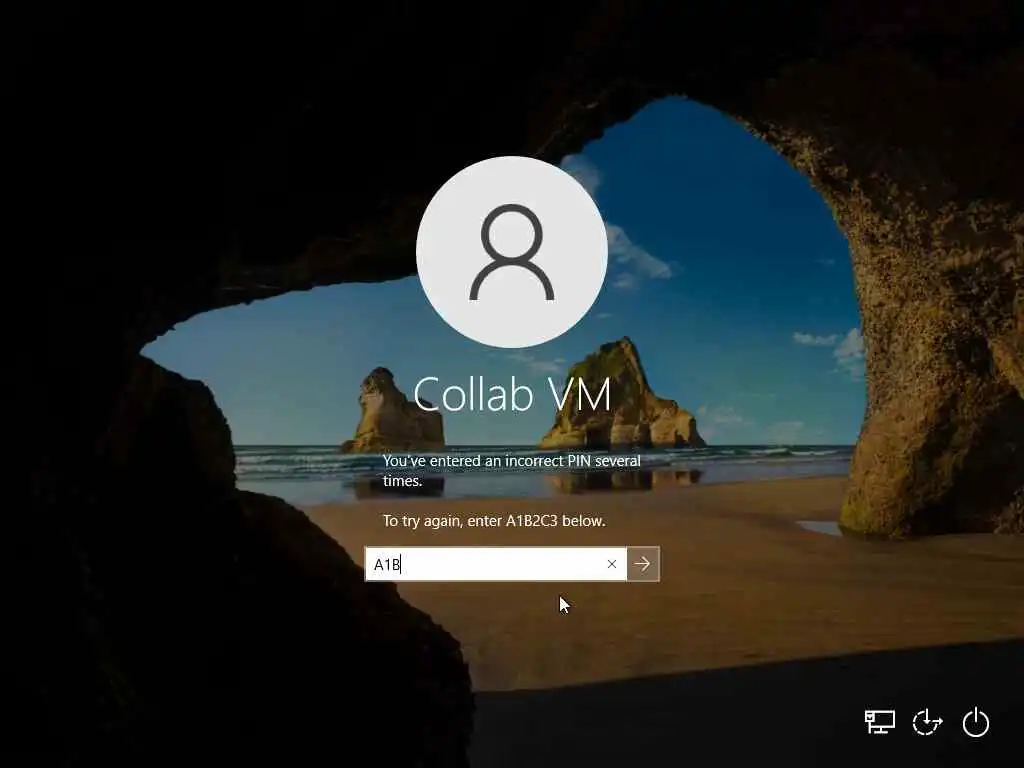The height and width of the screenshot is (768, 1024).
Task: Click the text 'To try again, enter A1B2C3 below.'
Action: pyautogui.click(x=494, y=521)
